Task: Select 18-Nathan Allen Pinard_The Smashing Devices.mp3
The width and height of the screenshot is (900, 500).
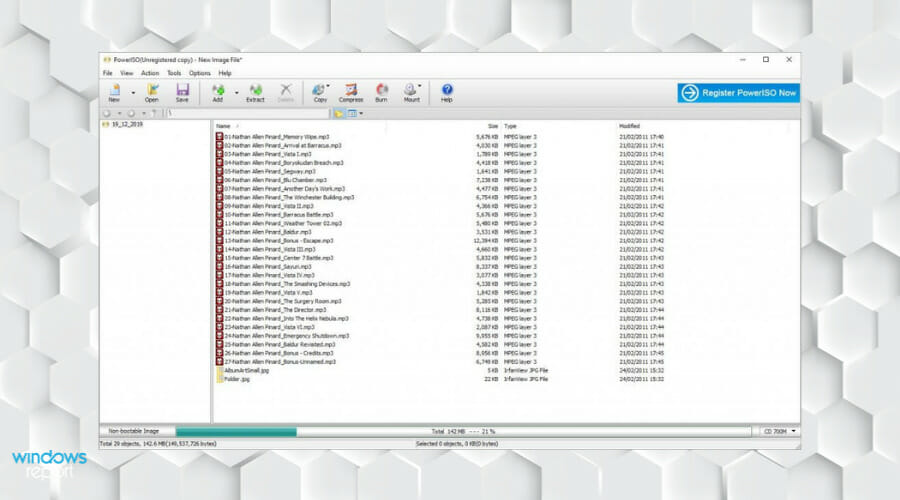Action: pyautogui.click(x=287, y=284)
